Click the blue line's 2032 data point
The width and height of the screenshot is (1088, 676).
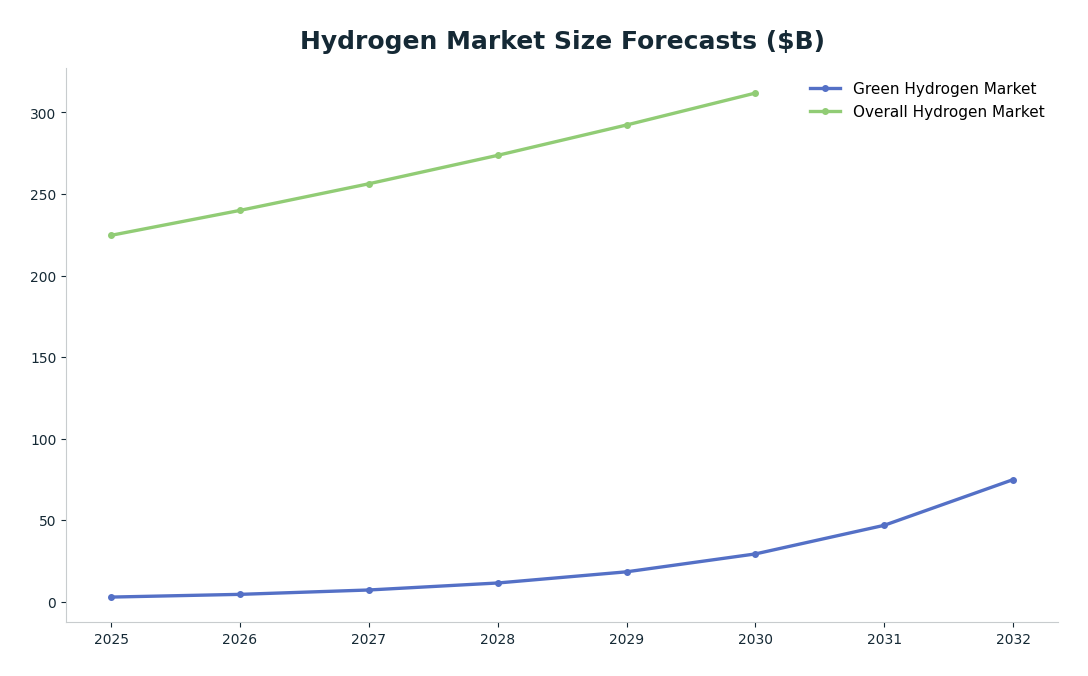coord(1013,480)
